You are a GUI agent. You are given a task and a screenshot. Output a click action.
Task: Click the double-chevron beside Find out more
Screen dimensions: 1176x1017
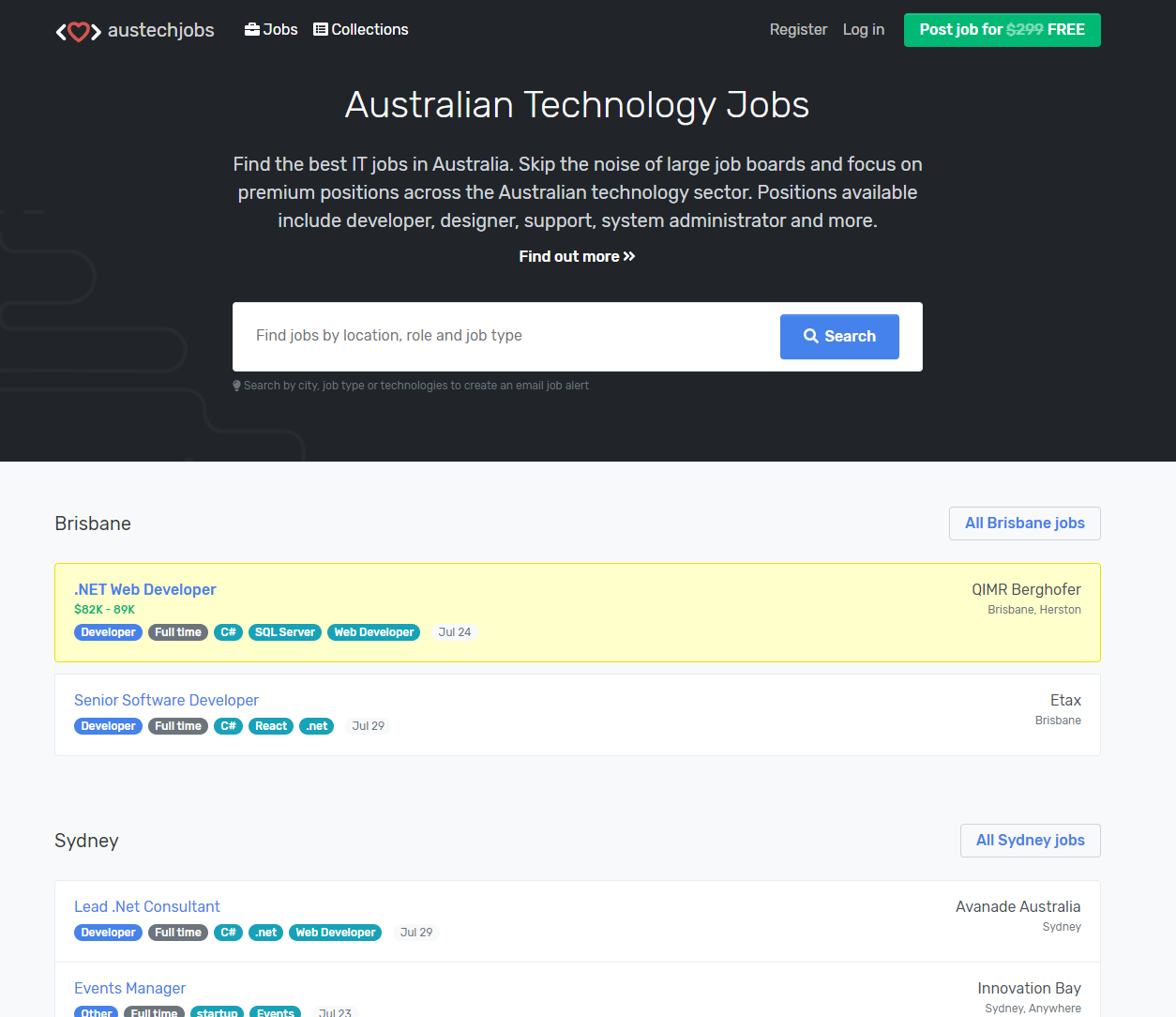pos(630,255)
